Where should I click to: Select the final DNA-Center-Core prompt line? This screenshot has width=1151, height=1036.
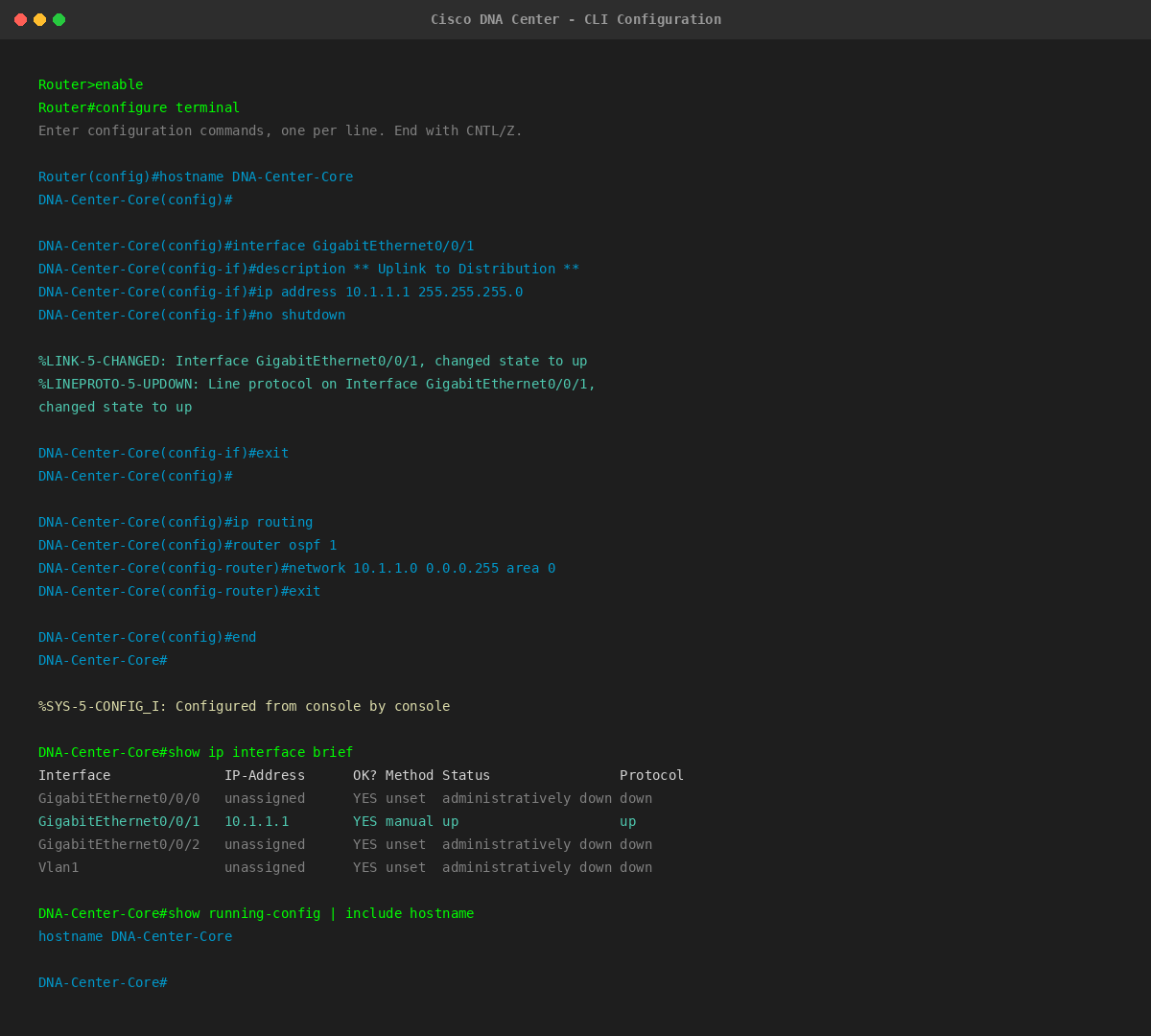click(102, 982)
